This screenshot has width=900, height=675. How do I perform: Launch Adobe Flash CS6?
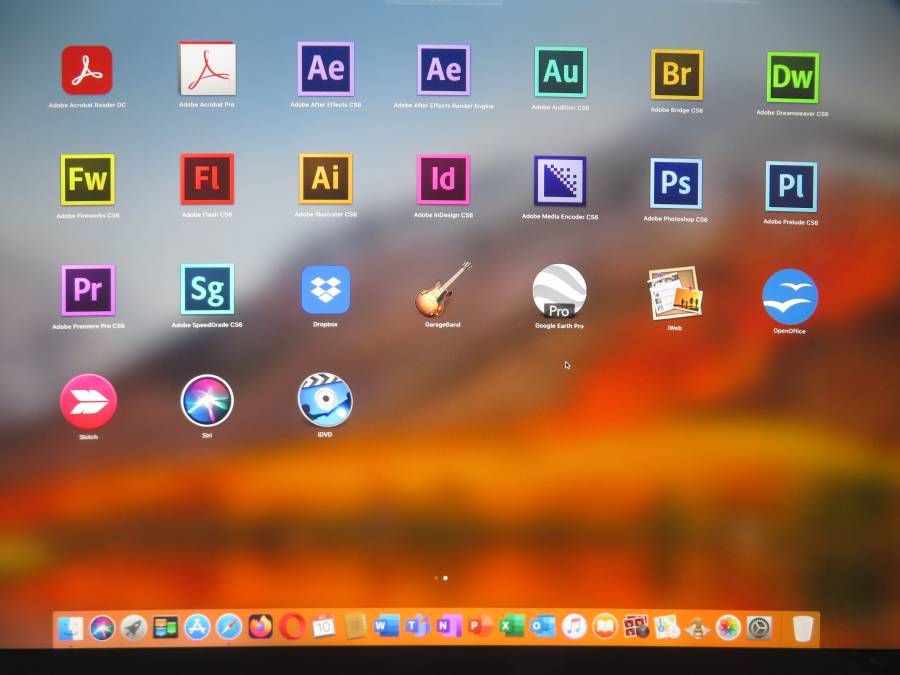click(x=207, y=179)
